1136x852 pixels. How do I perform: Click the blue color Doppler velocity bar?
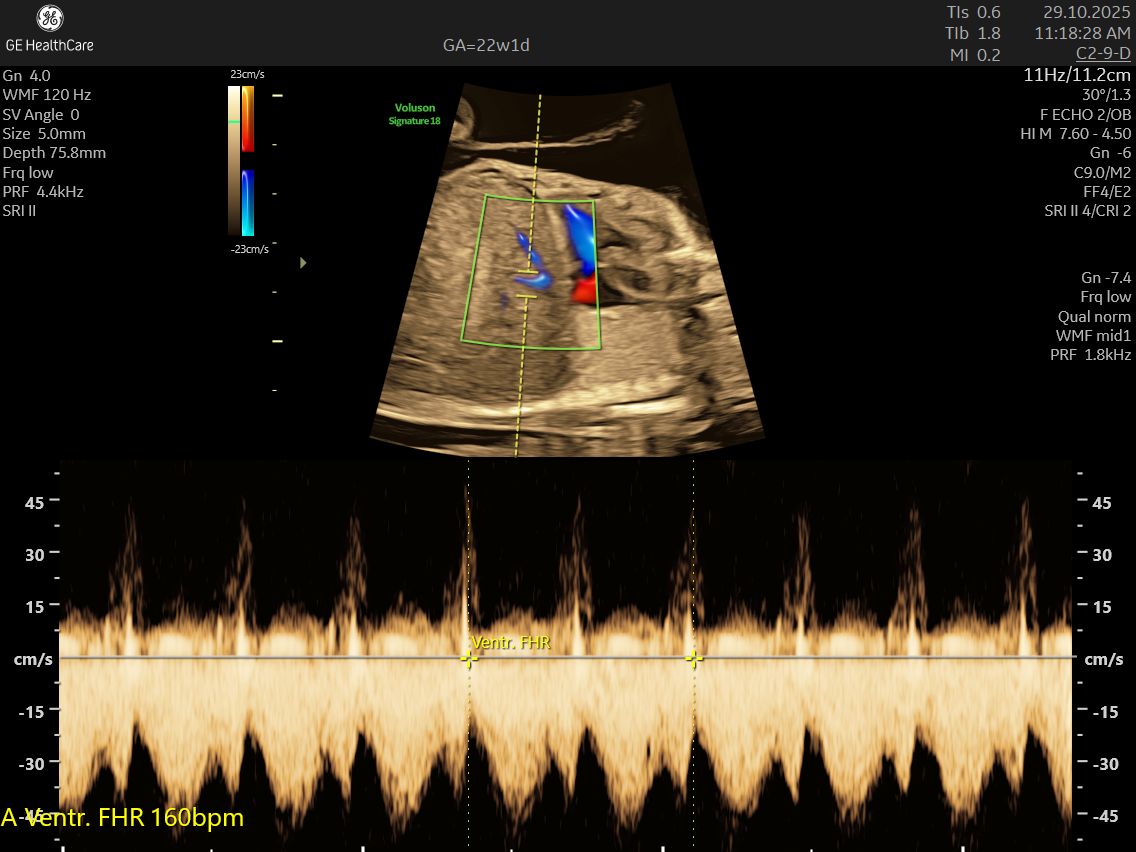point(247,202)
